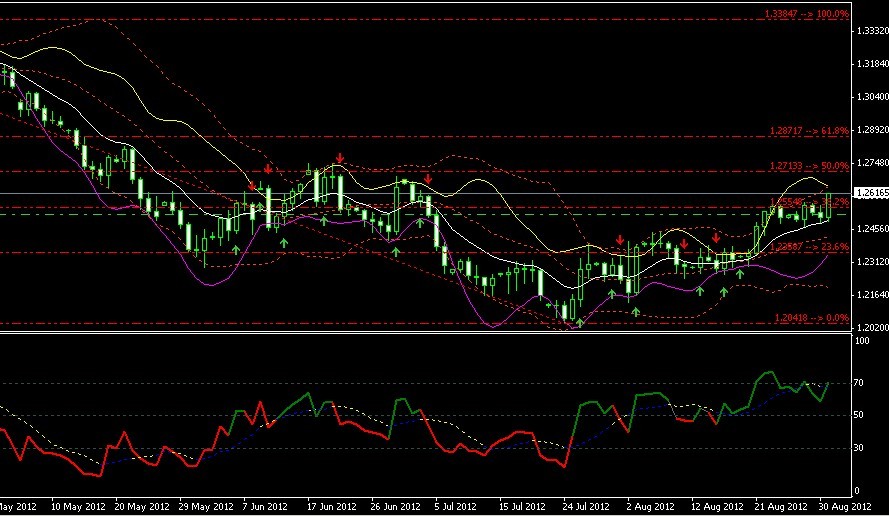
Task: Click price axis value 1.33320
Action: pyautogui.click(x=872, y=31)
